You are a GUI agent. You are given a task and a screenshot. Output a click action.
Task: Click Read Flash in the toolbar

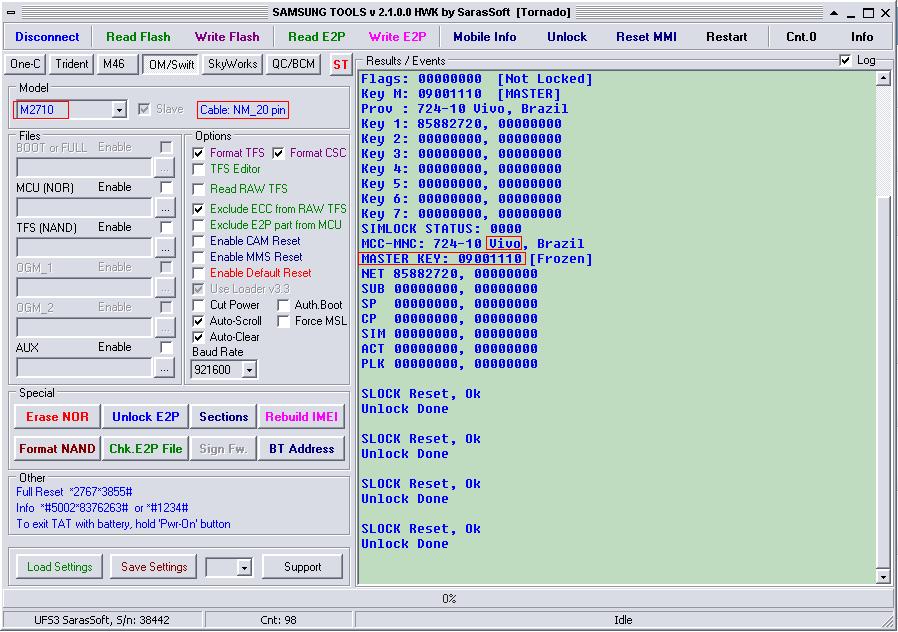tap(138, 37)
